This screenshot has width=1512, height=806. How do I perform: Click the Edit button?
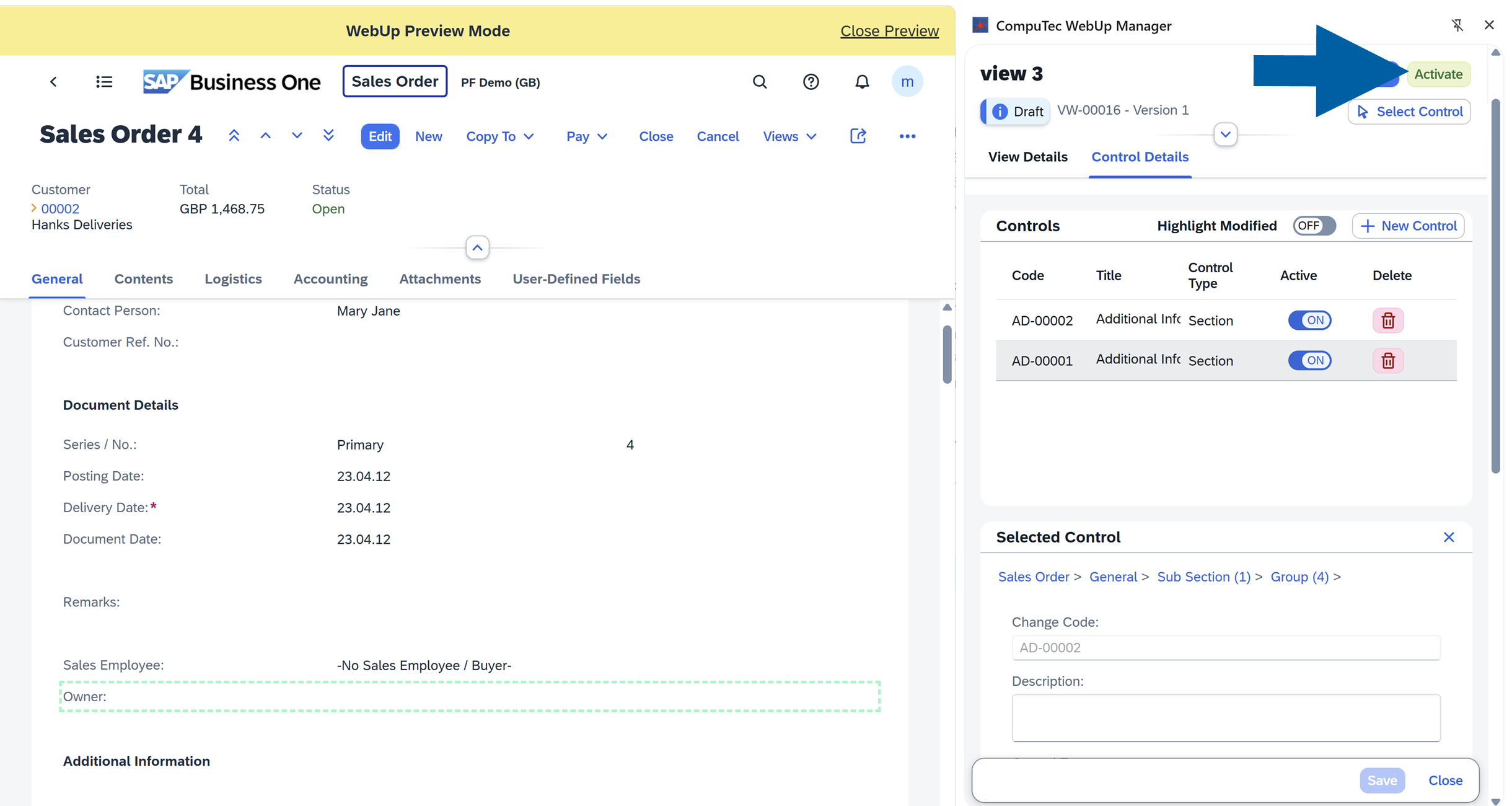point(380,136)
